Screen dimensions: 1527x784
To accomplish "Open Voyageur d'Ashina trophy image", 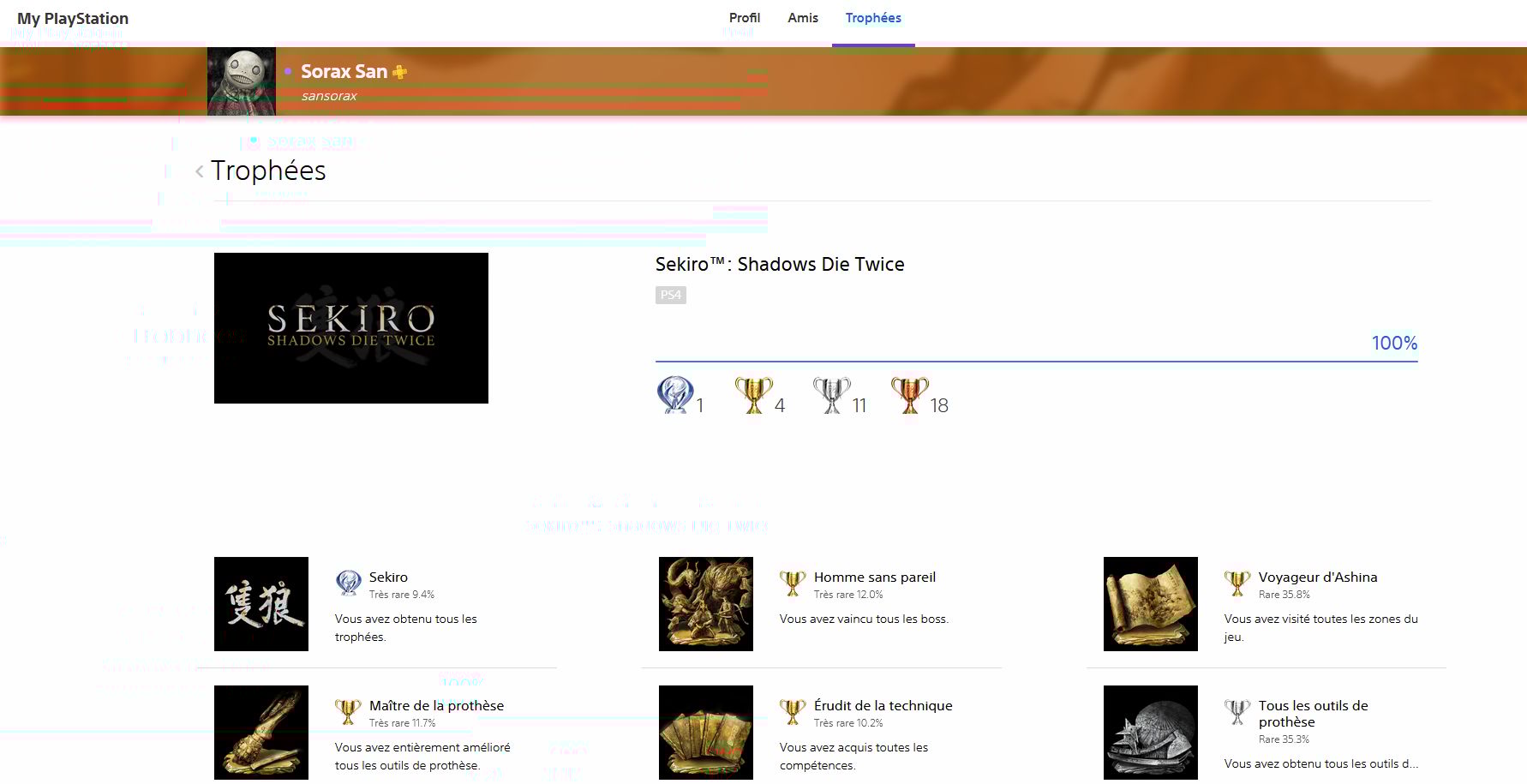I will click(1151, 604).
